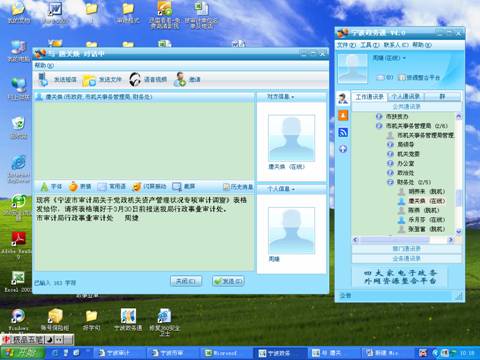Click the orange contact sidebar icon
This screenshot has width=480, height=360.
343,115
